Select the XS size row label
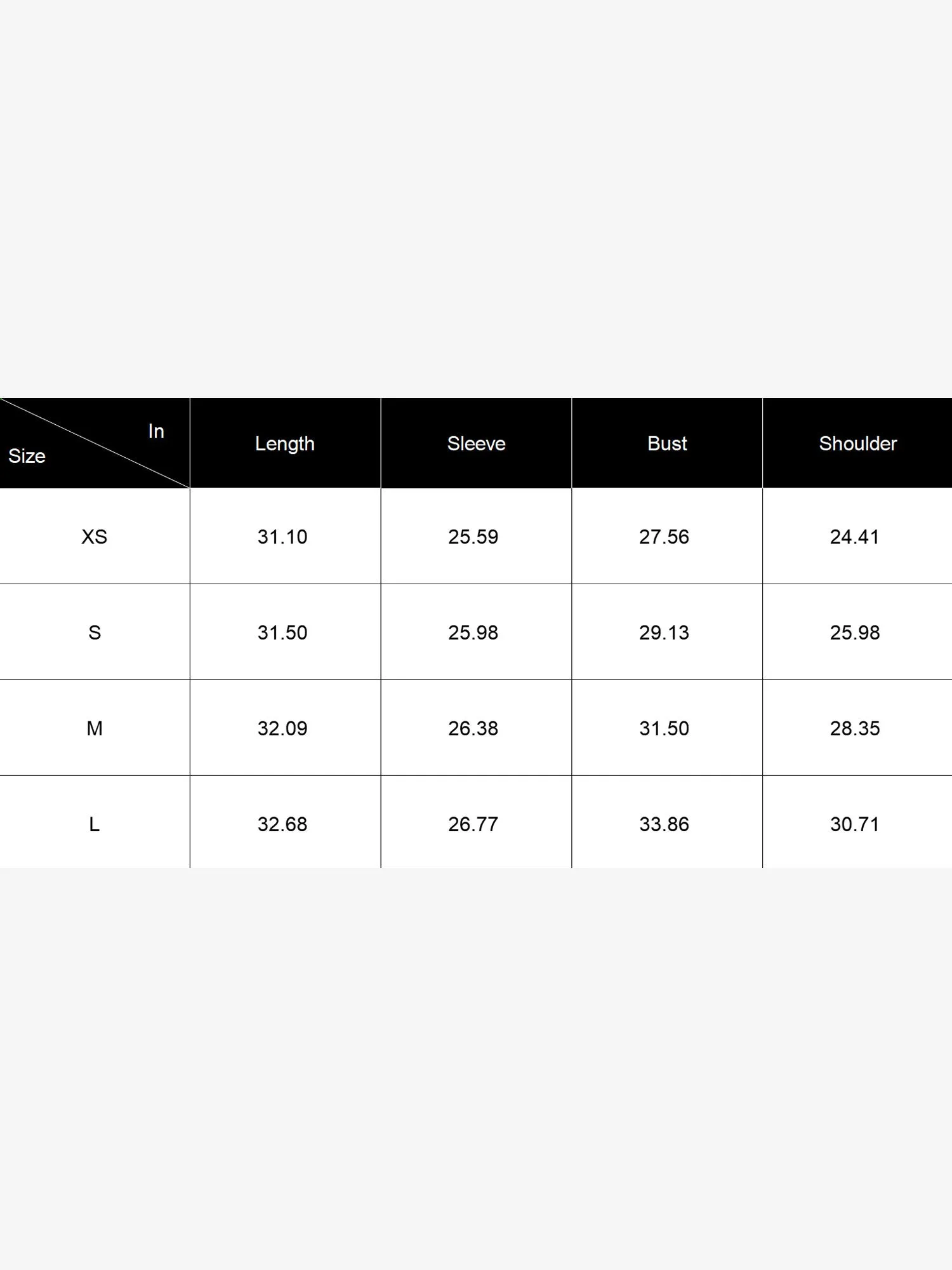 pyautogui.click(x=95, y=537)
